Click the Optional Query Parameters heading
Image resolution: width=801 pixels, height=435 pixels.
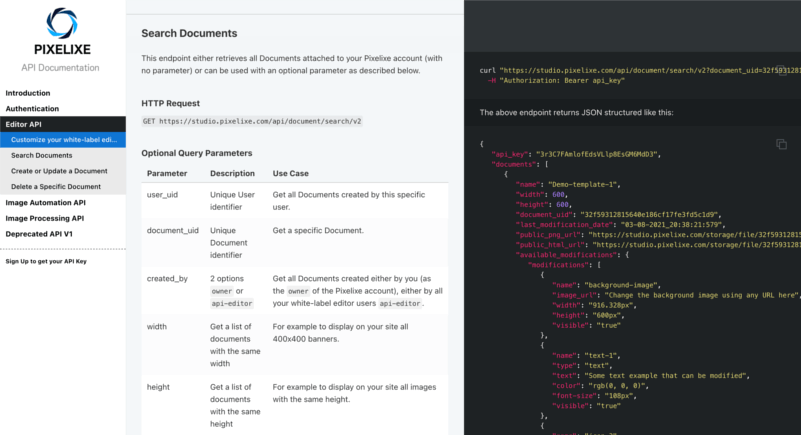click(197, 153)
